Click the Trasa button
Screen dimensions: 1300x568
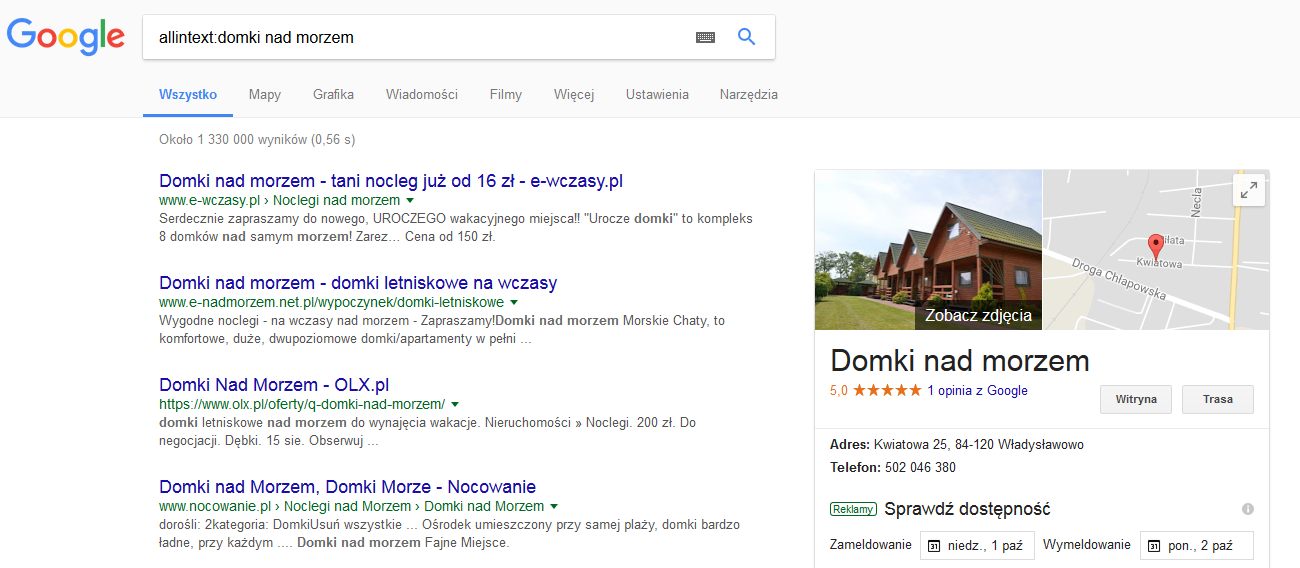tap(1218, 399)
